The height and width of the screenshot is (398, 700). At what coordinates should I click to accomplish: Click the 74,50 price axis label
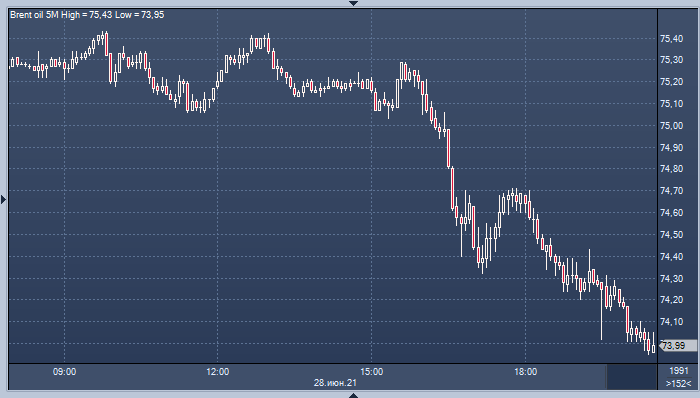[x=671, y=235]
